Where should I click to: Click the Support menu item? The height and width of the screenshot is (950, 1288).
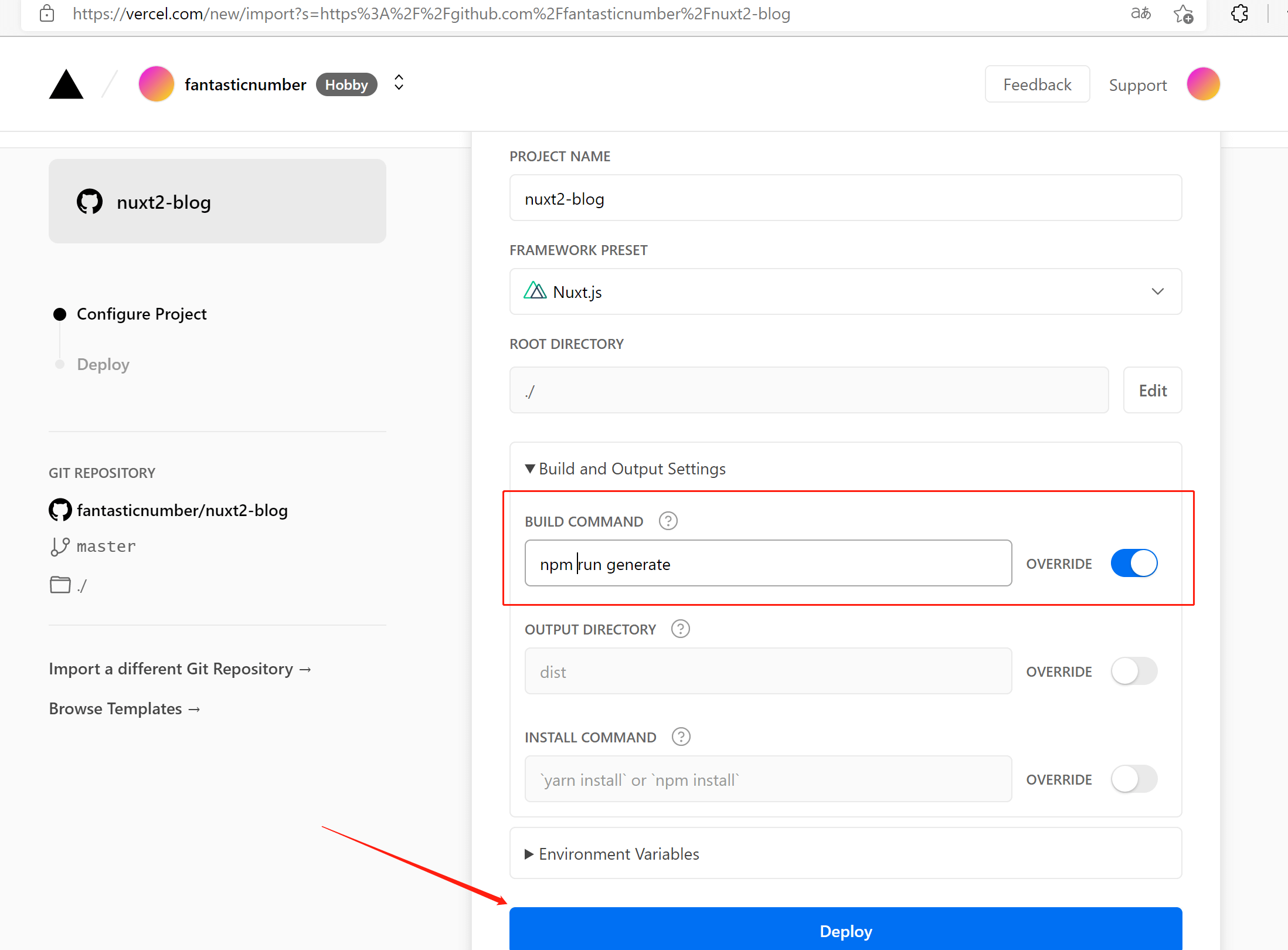point(1137,85)
